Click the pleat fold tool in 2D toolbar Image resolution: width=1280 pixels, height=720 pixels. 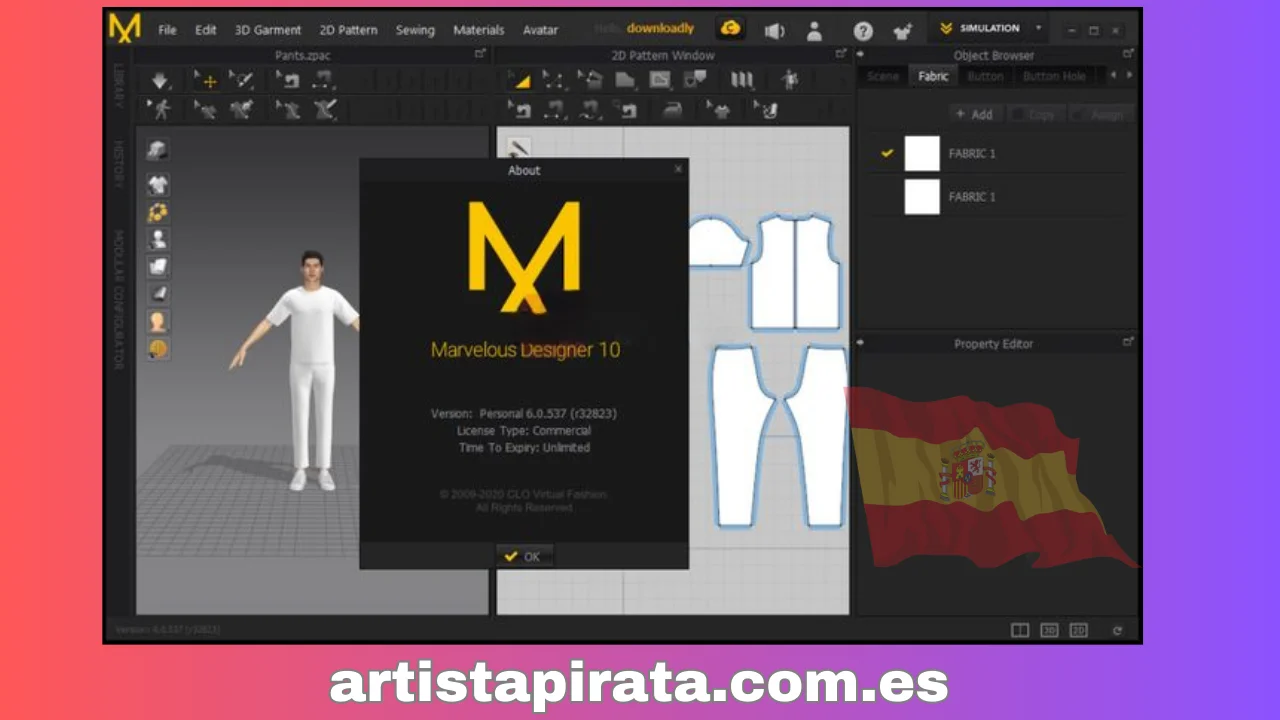[x=741, y=80]
